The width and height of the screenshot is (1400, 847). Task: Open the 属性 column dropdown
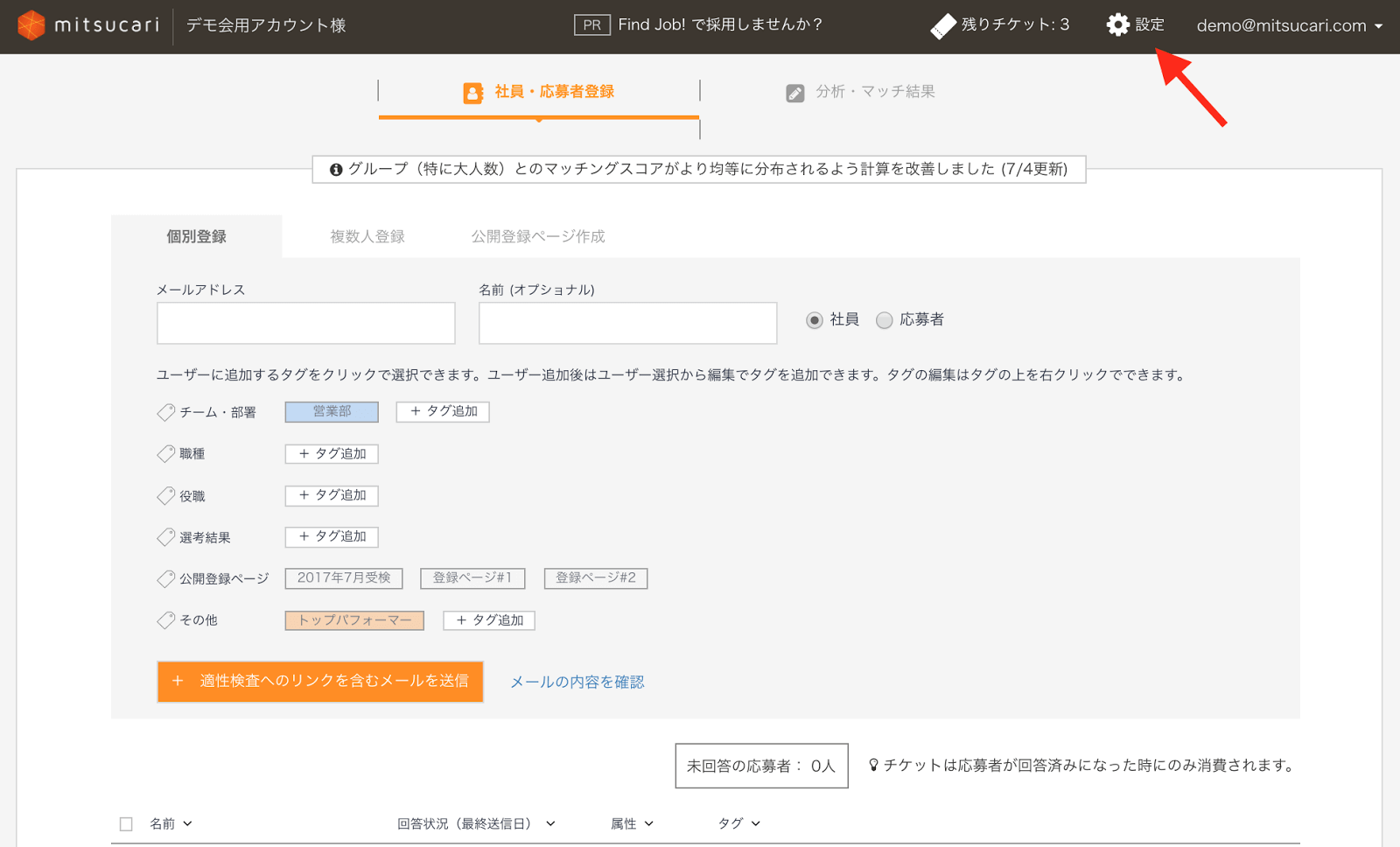click(649, 823)
